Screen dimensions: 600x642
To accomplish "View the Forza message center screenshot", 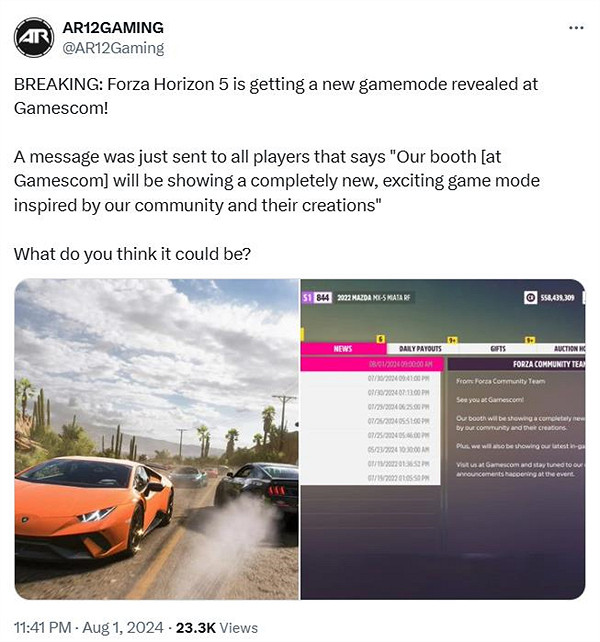I will click(443, 439).
